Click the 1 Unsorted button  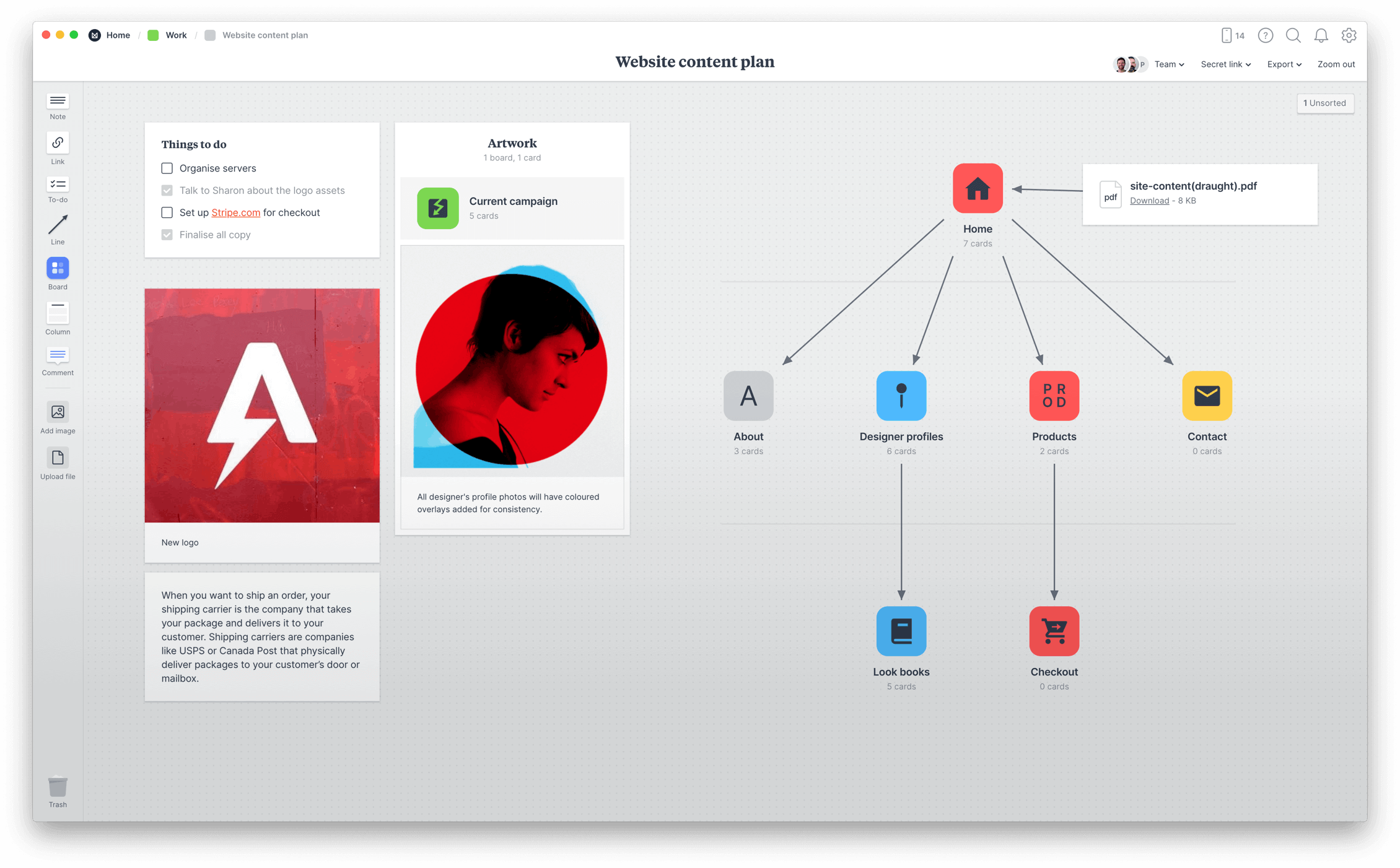tap(1322, 102)
